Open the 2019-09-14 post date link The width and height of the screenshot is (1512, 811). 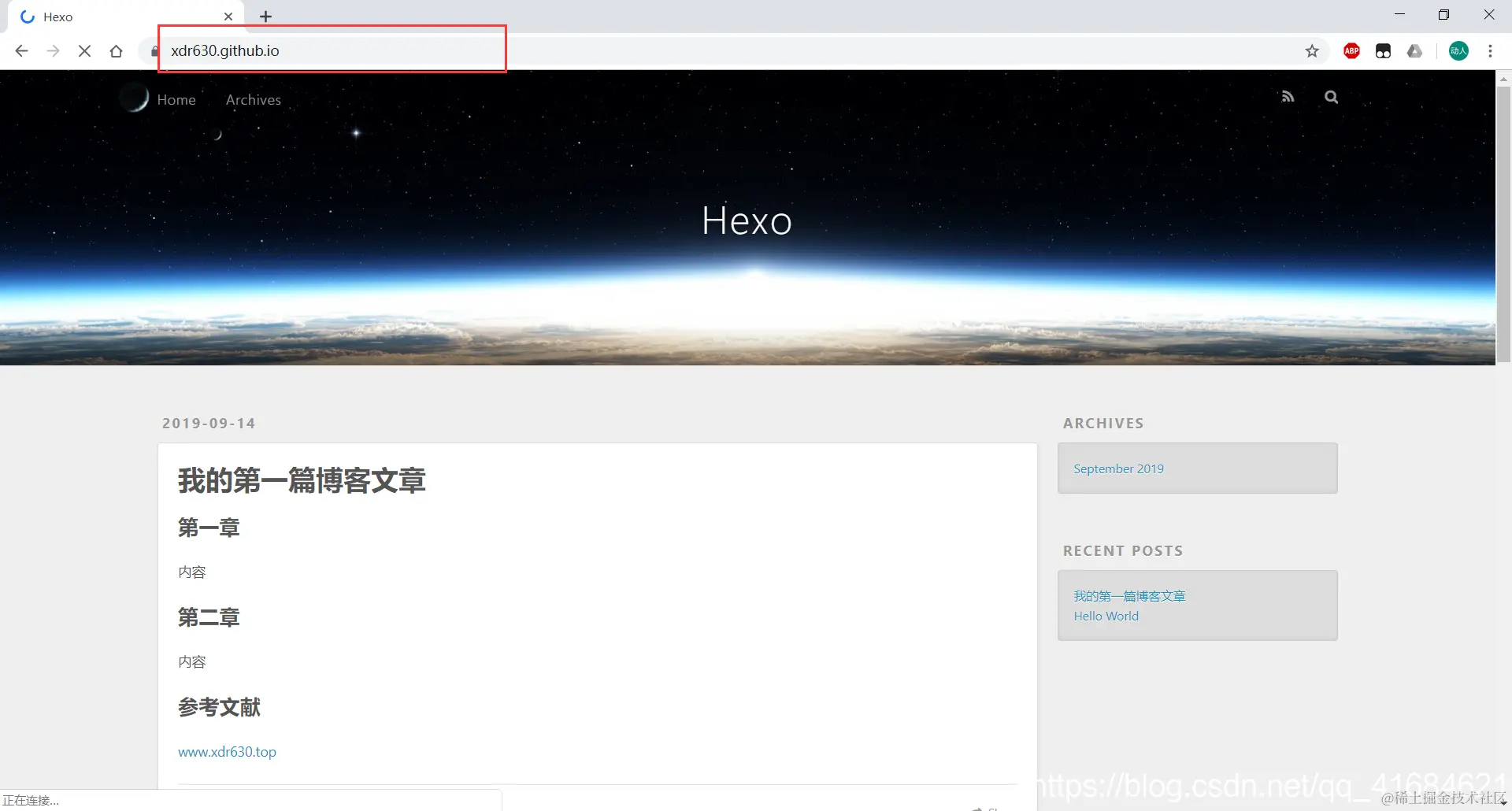coord(209,423)
